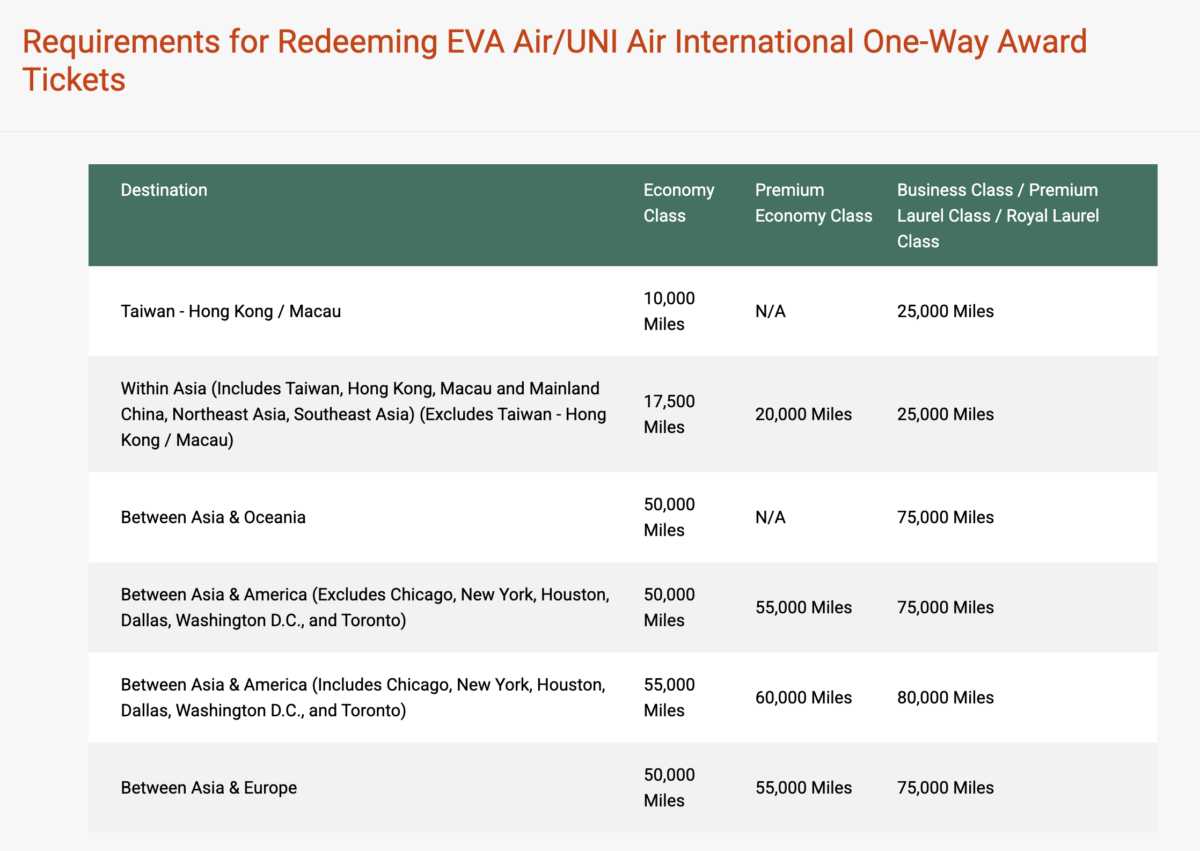The width and height of the screenshot is (1200, 851).
Task: Click the "60,000 Miles" premium economy value
Action: tap(803, 698)
